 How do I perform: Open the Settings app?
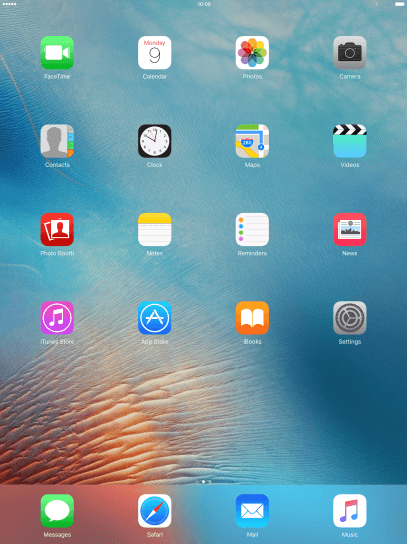point(350,318)
